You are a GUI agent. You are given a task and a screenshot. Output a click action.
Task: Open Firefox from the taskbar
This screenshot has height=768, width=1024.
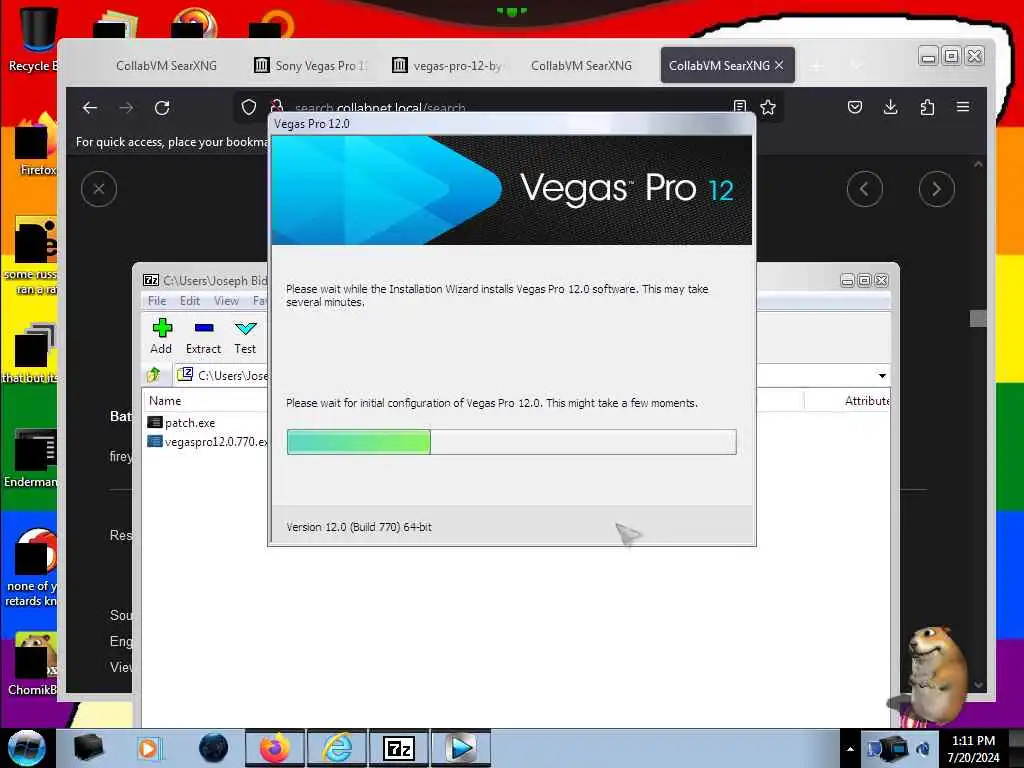pos(274,748)
